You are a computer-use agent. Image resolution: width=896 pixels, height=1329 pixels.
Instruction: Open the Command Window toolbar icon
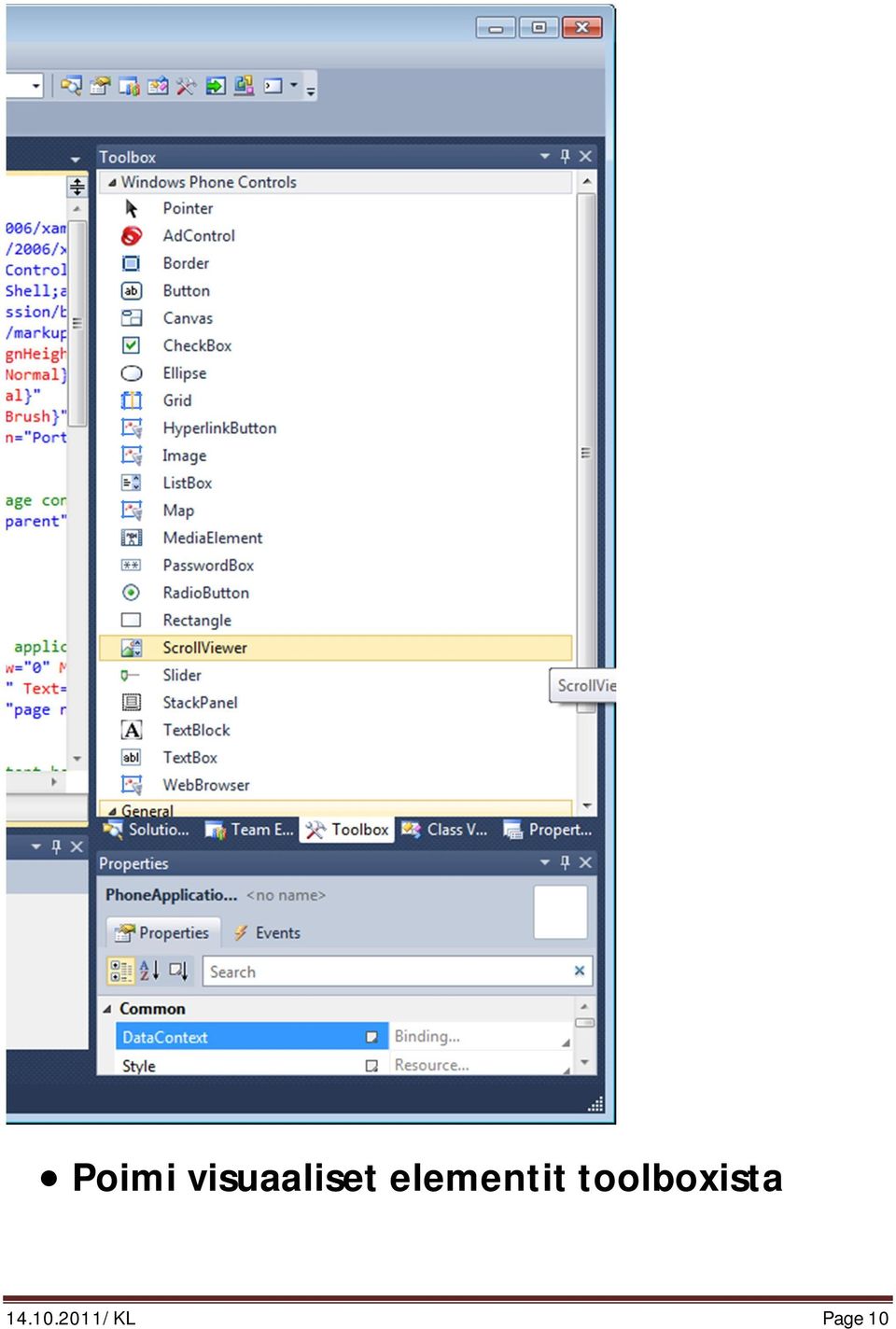(x=273, y=86)
